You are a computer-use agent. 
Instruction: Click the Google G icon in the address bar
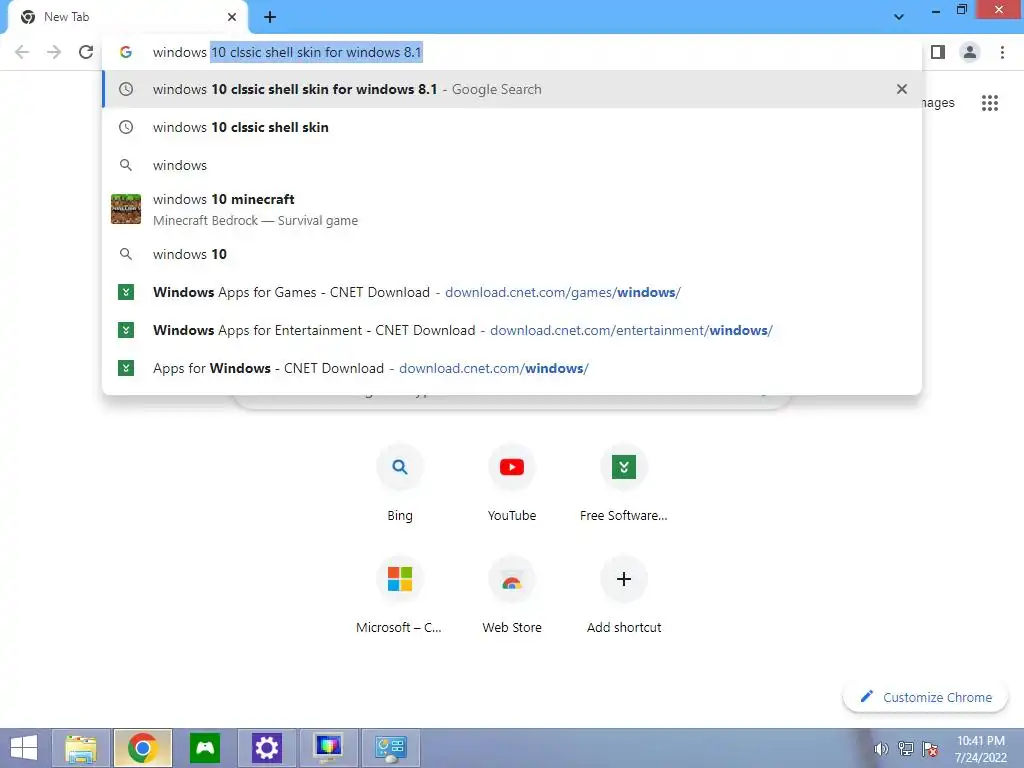(126, 52)
